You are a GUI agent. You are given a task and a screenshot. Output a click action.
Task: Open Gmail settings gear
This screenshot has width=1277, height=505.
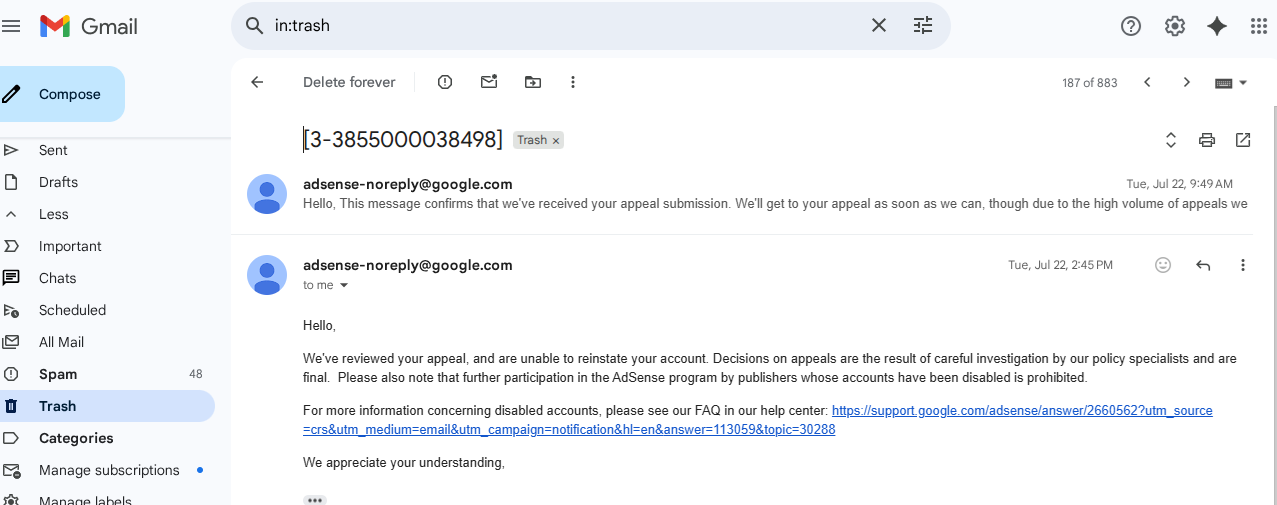click(1175, 26)
